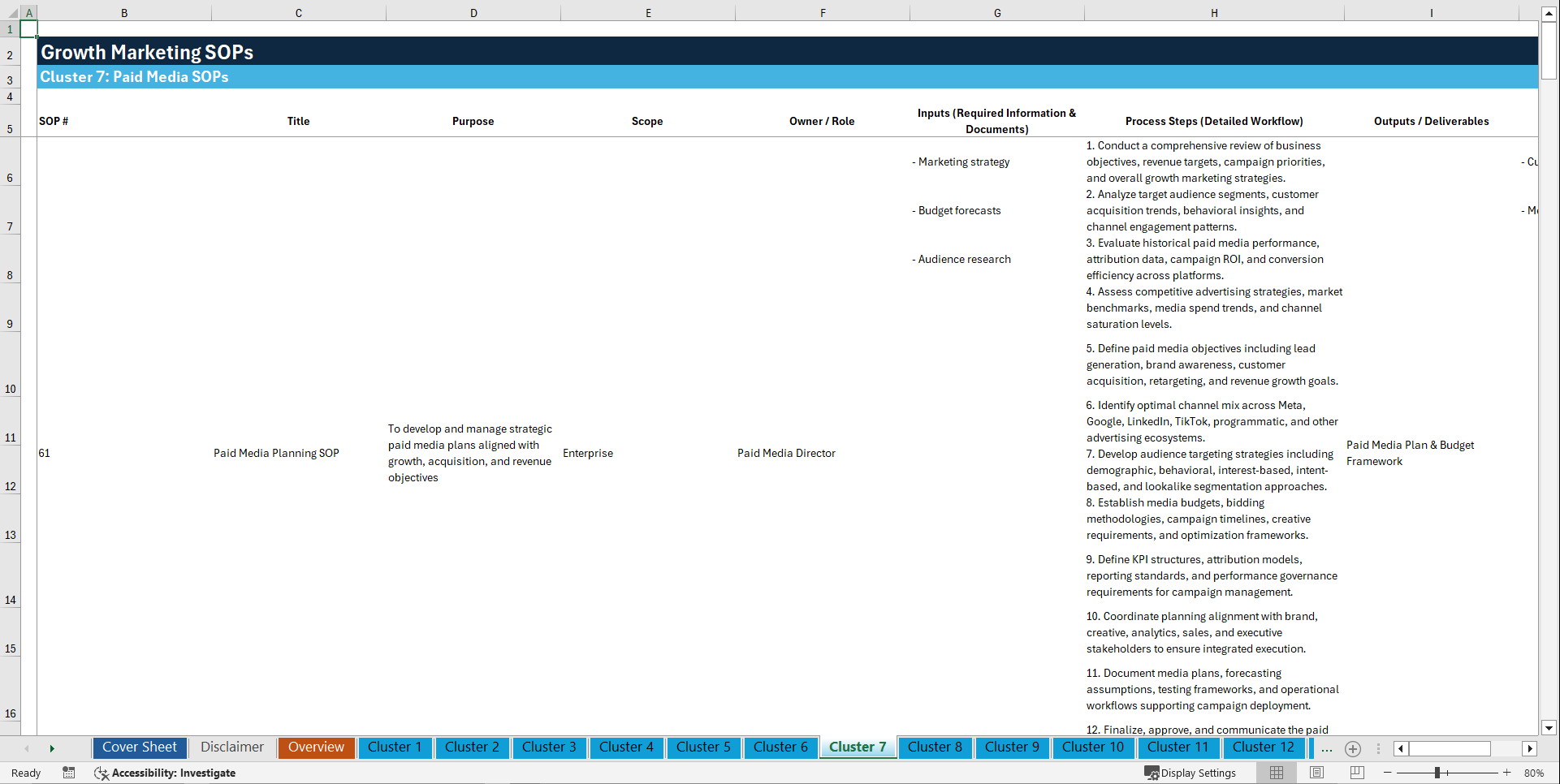Viewport: 1560px width, 784px height.
Task: Switch to Cluster 4 sheet
Action: (x=626, y=747)
